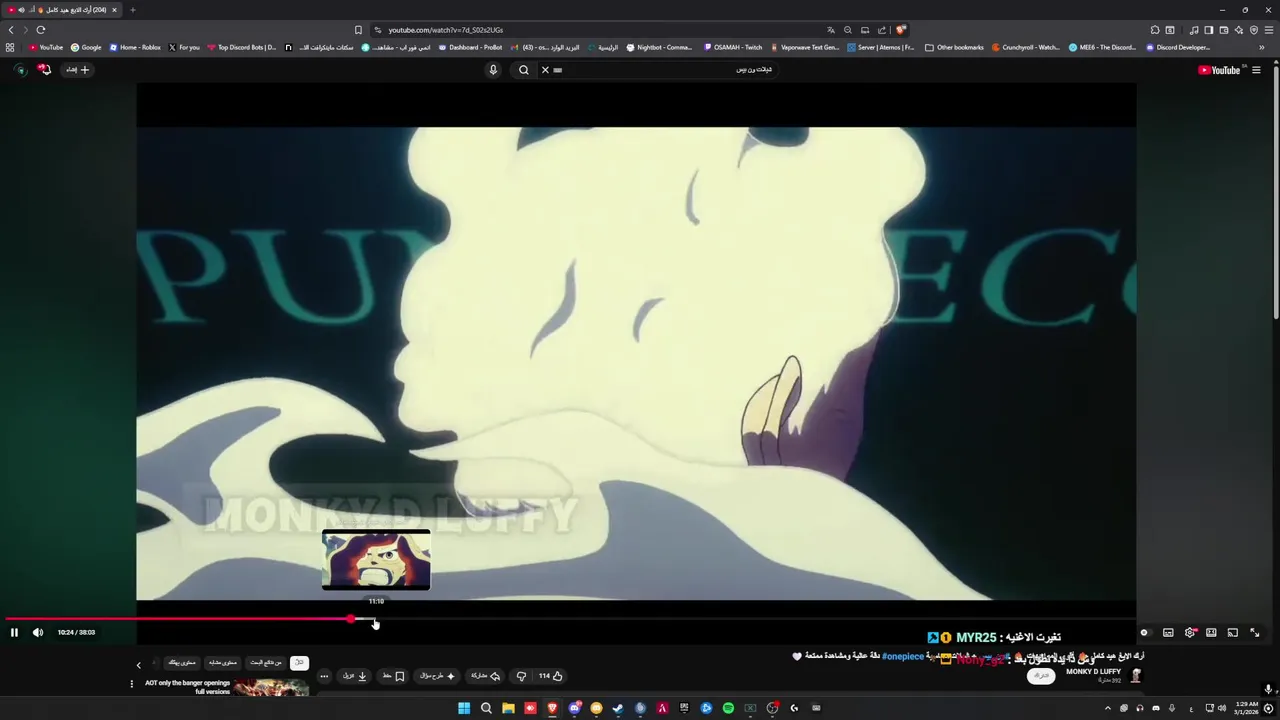Open MONKY D LUFFY channel avatar
Viewport: 1280px width, 720px height.
coord(1136,675)
